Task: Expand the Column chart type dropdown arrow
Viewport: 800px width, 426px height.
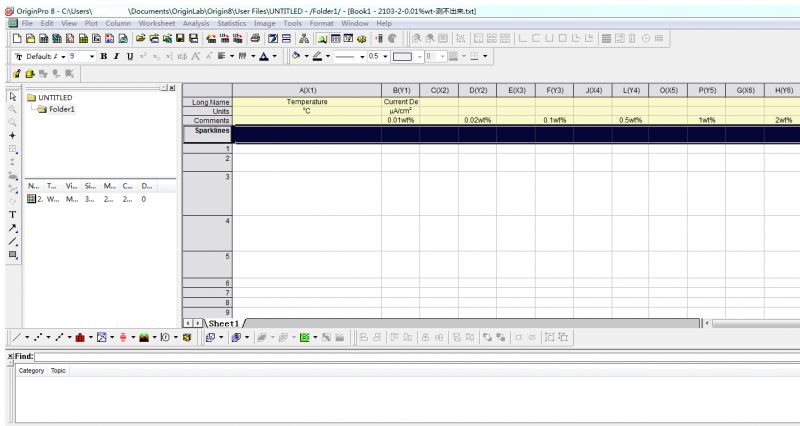Action: [x=90, y=337]
